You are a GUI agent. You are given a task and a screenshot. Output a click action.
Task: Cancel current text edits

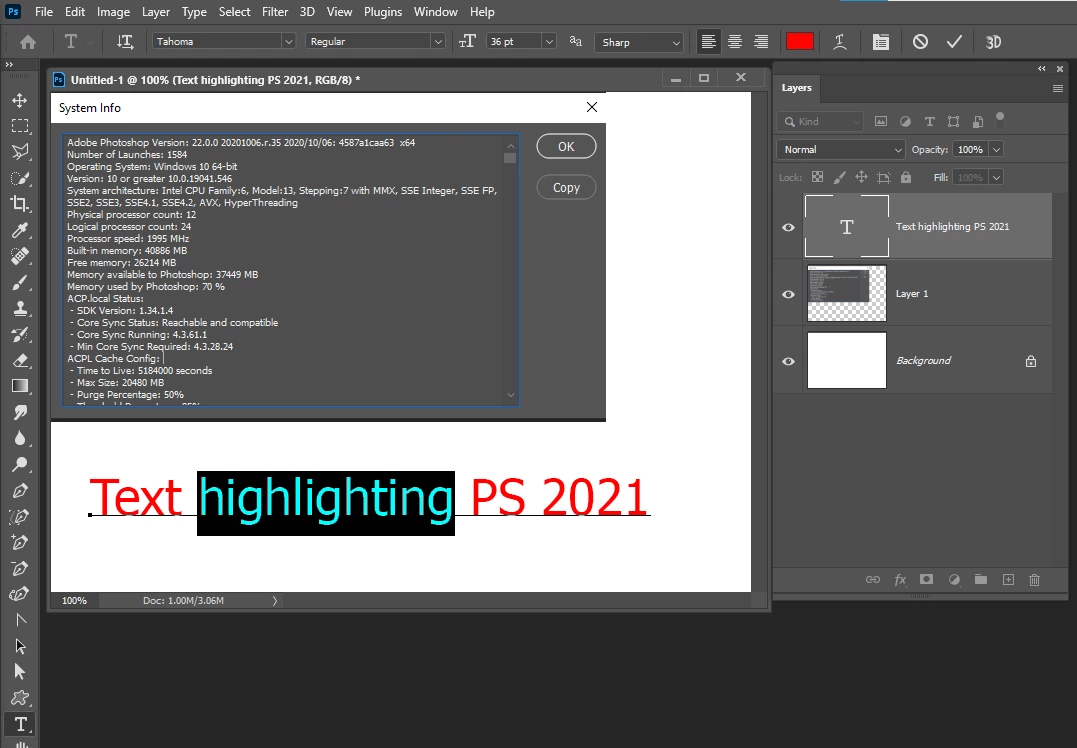(x=920, y=42)
